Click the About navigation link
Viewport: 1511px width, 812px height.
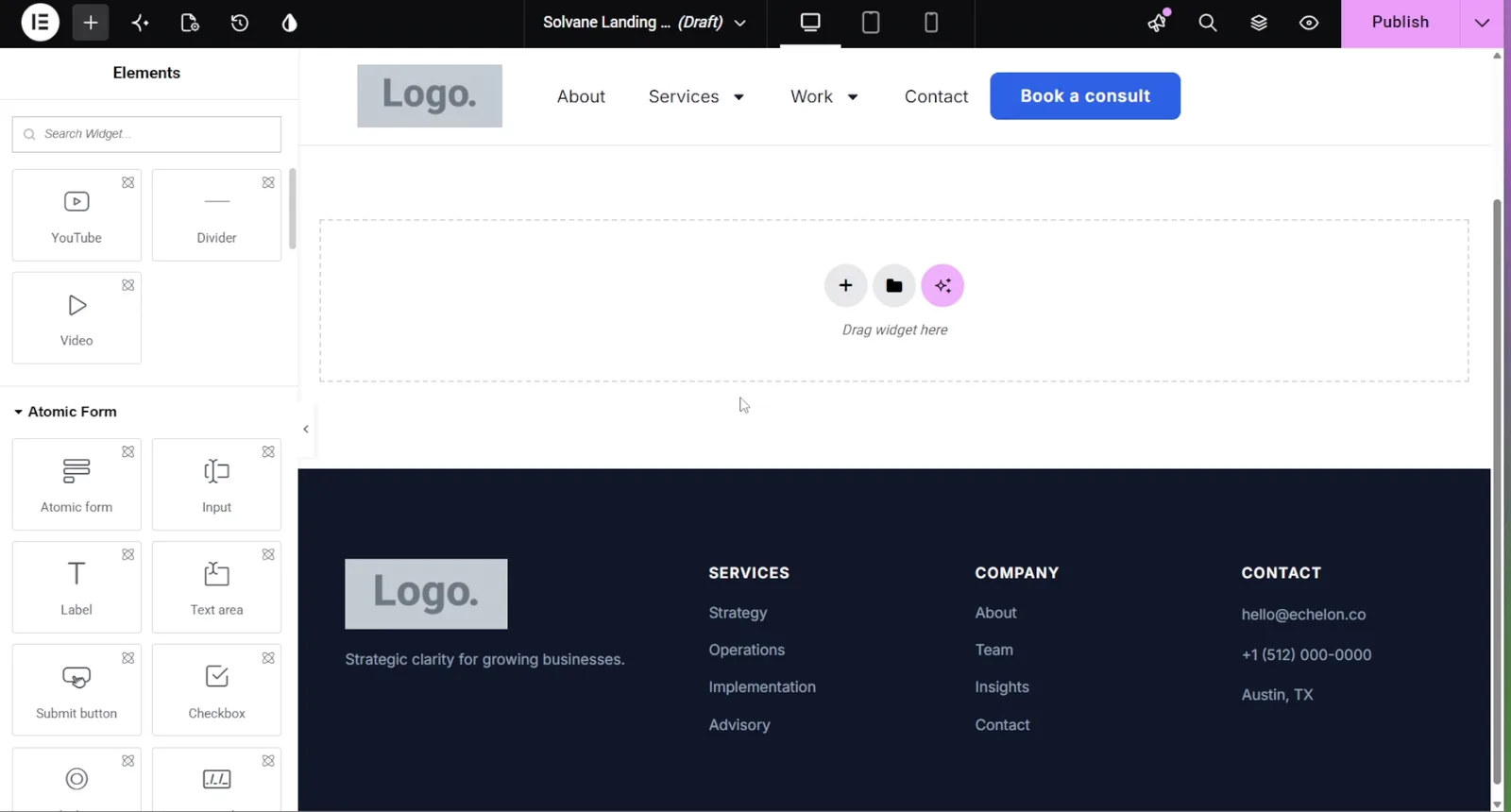(581, 96)
